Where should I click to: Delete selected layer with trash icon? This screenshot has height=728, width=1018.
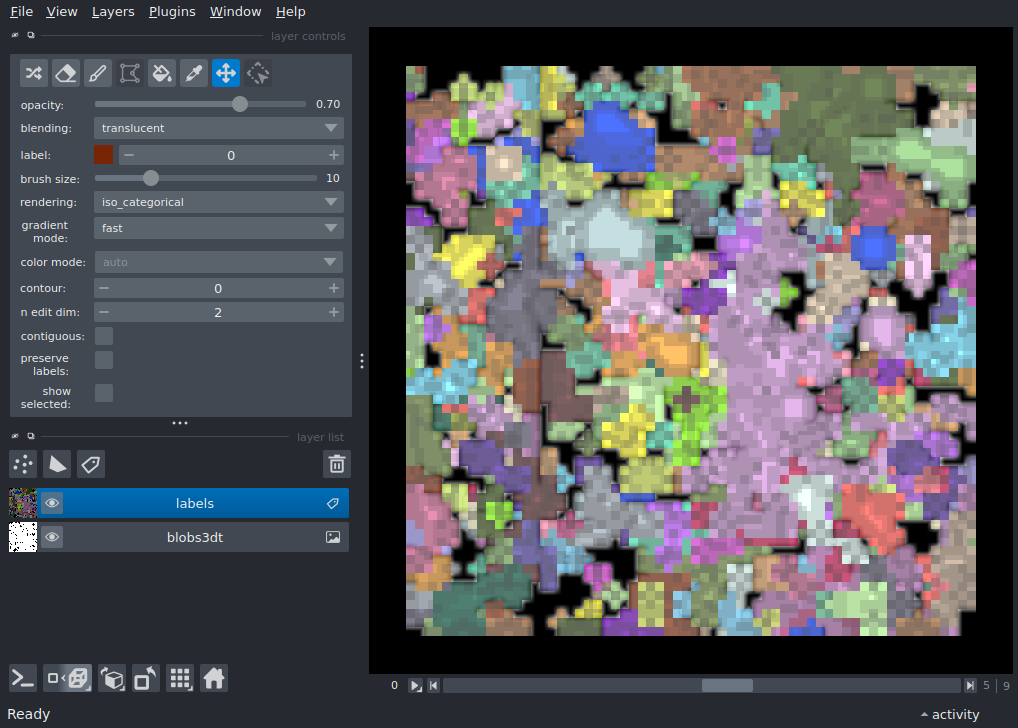(337, 464)
